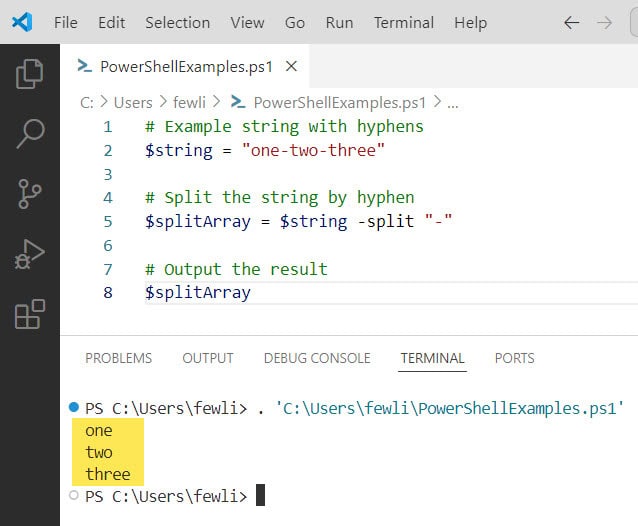
Task: Click the VS Code logo icon
Action: pos(22,22)
